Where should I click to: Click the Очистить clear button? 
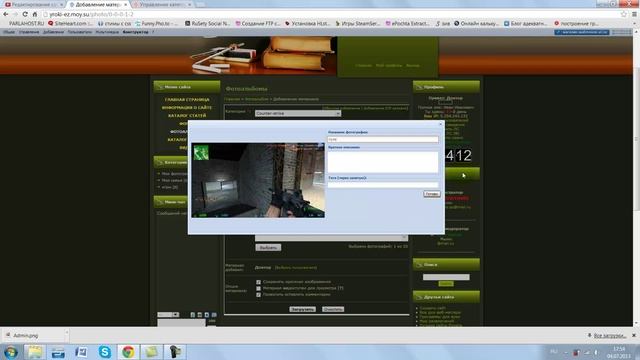click(333, 309)
